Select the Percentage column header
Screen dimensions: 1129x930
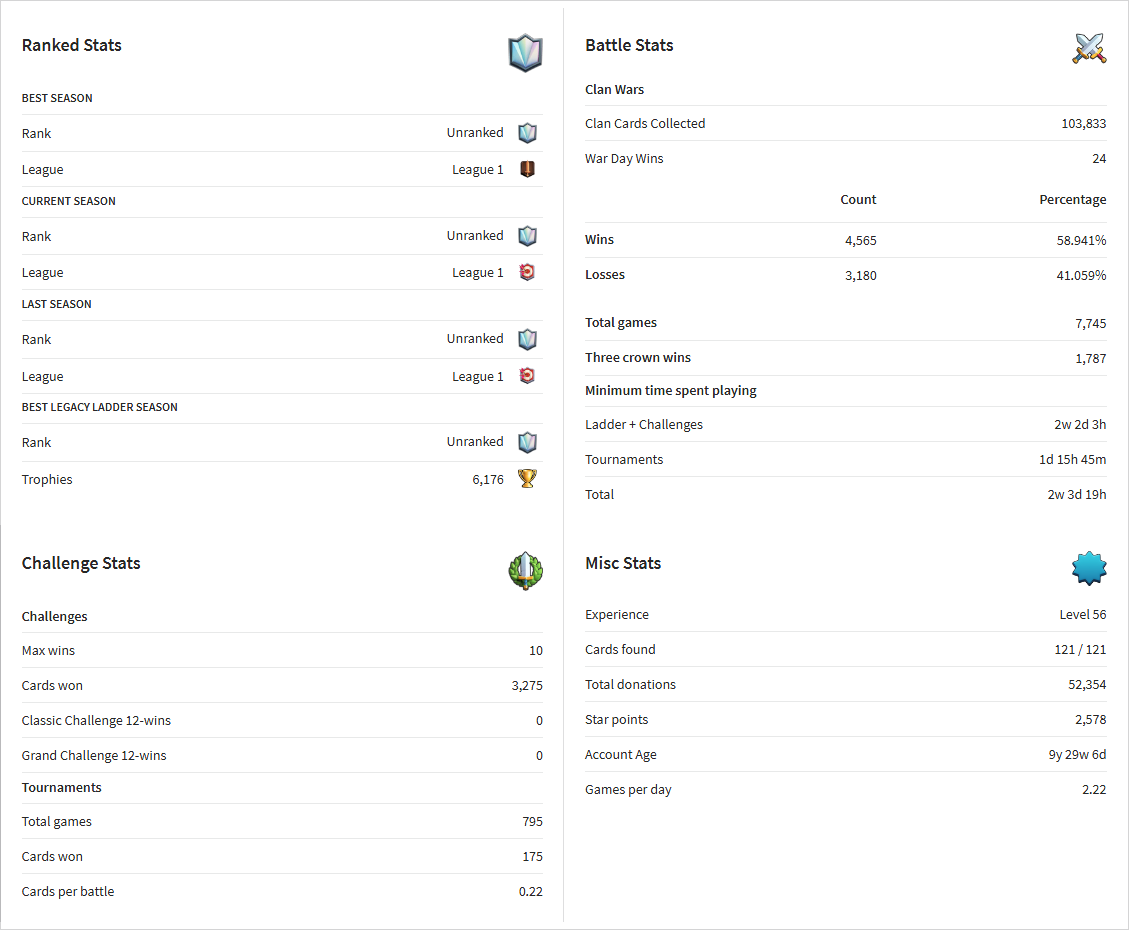point(1072,199)
